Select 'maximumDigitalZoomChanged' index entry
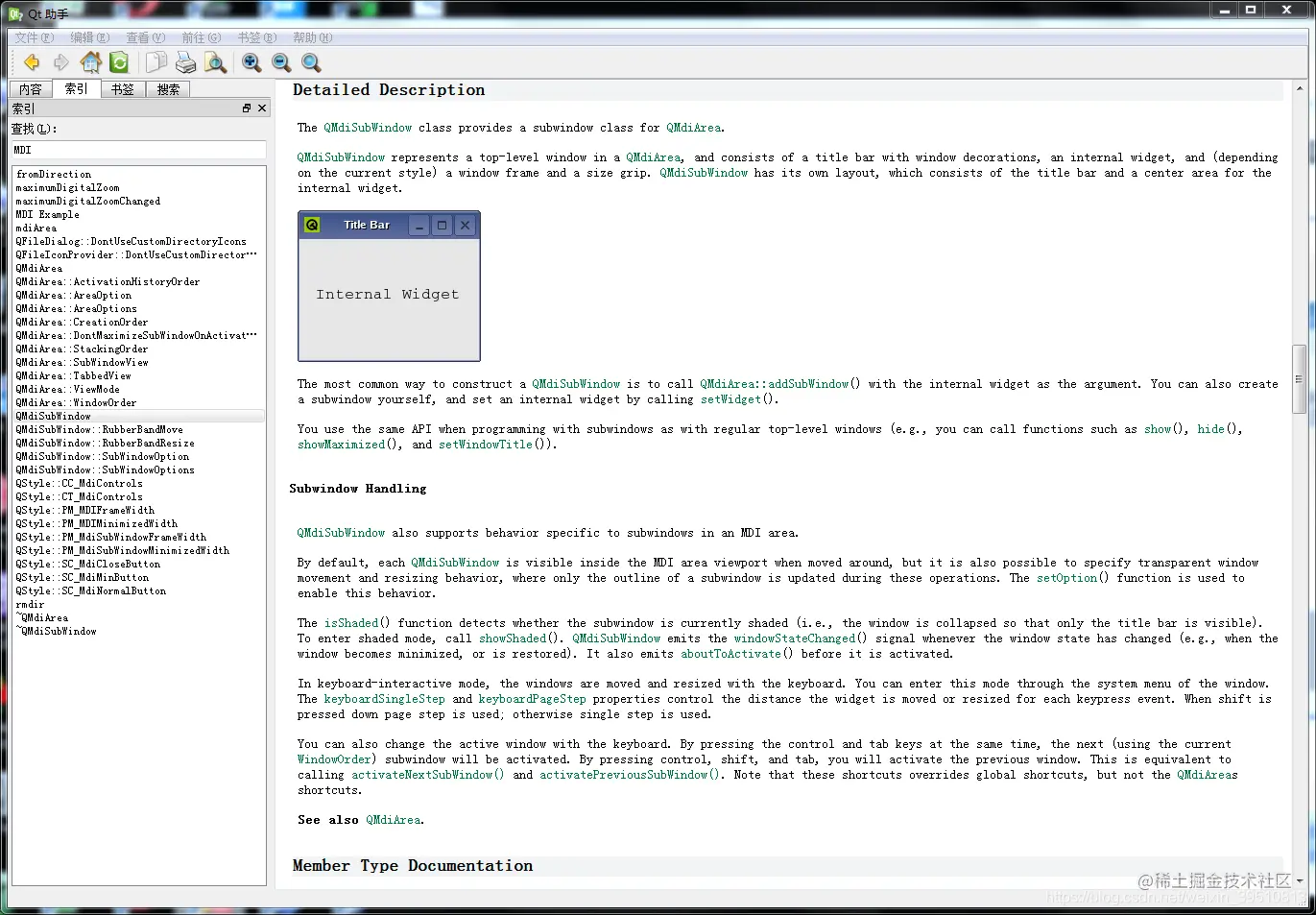 point(87,202)
